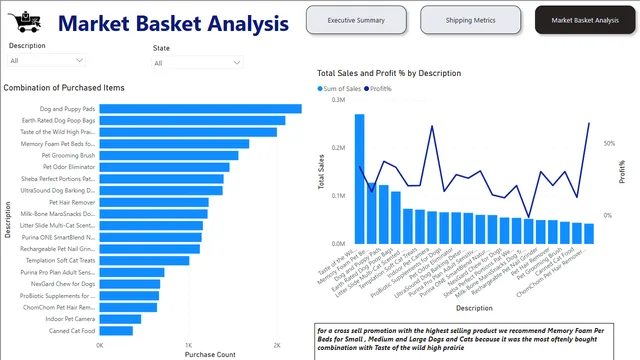
Task: Go to the Shipping Metrics page
Action: (471, 20)
